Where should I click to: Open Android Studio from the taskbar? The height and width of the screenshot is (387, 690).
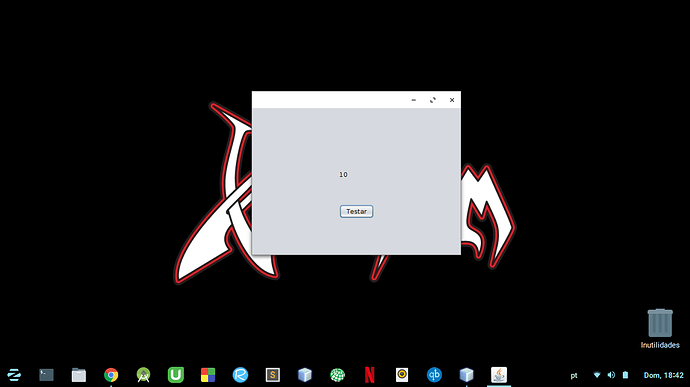(143, 375)
